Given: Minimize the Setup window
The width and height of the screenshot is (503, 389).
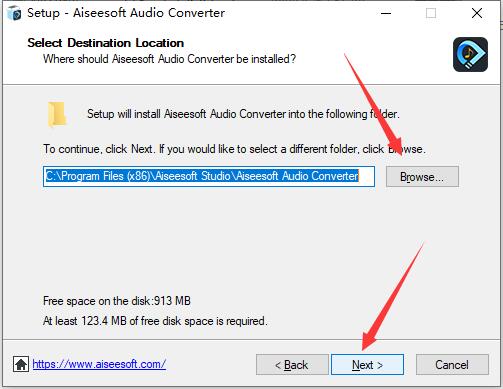Looking at the screenshot, I should 386,13.
